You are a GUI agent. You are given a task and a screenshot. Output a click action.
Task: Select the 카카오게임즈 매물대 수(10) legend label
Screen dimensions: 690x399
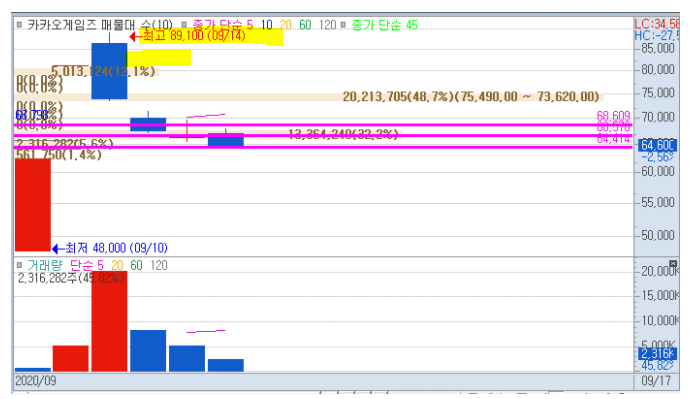click(100, 25)
